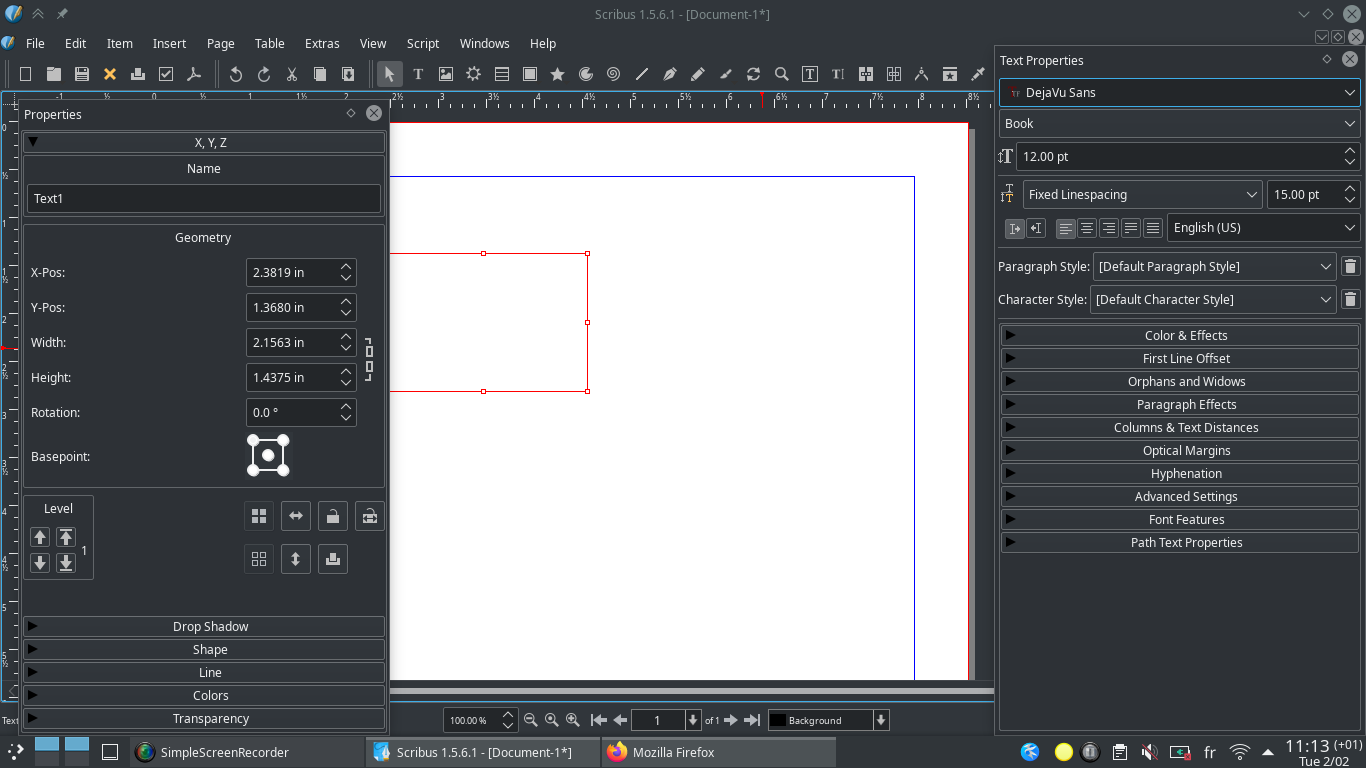Click the Name field containing Text1

[203, 198]
